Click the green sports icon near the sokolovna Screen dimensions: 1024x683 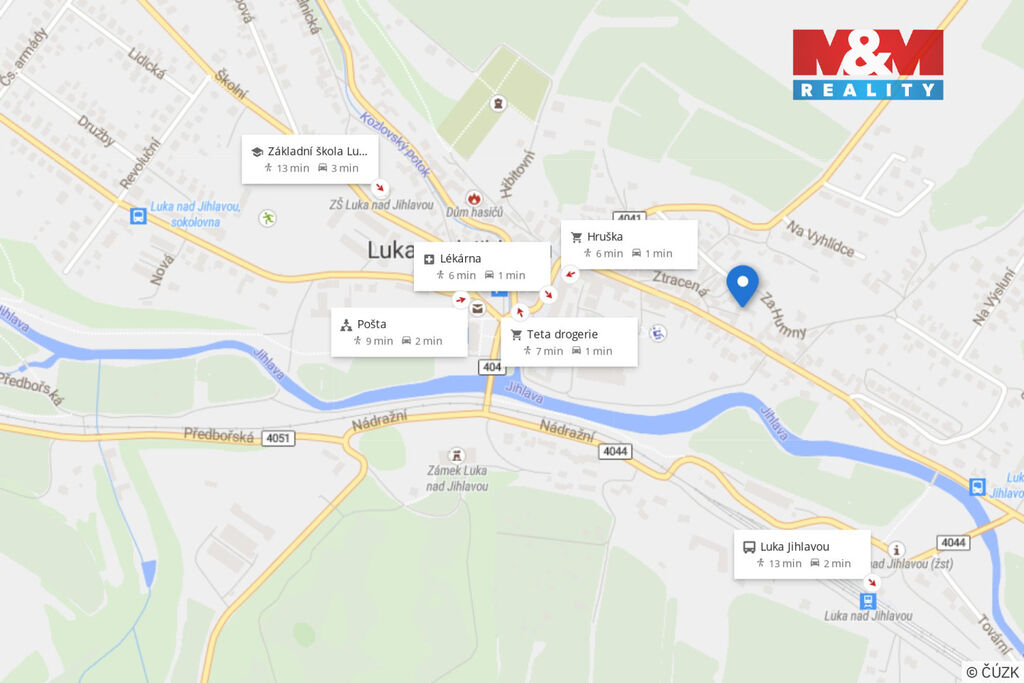[267, 217]
